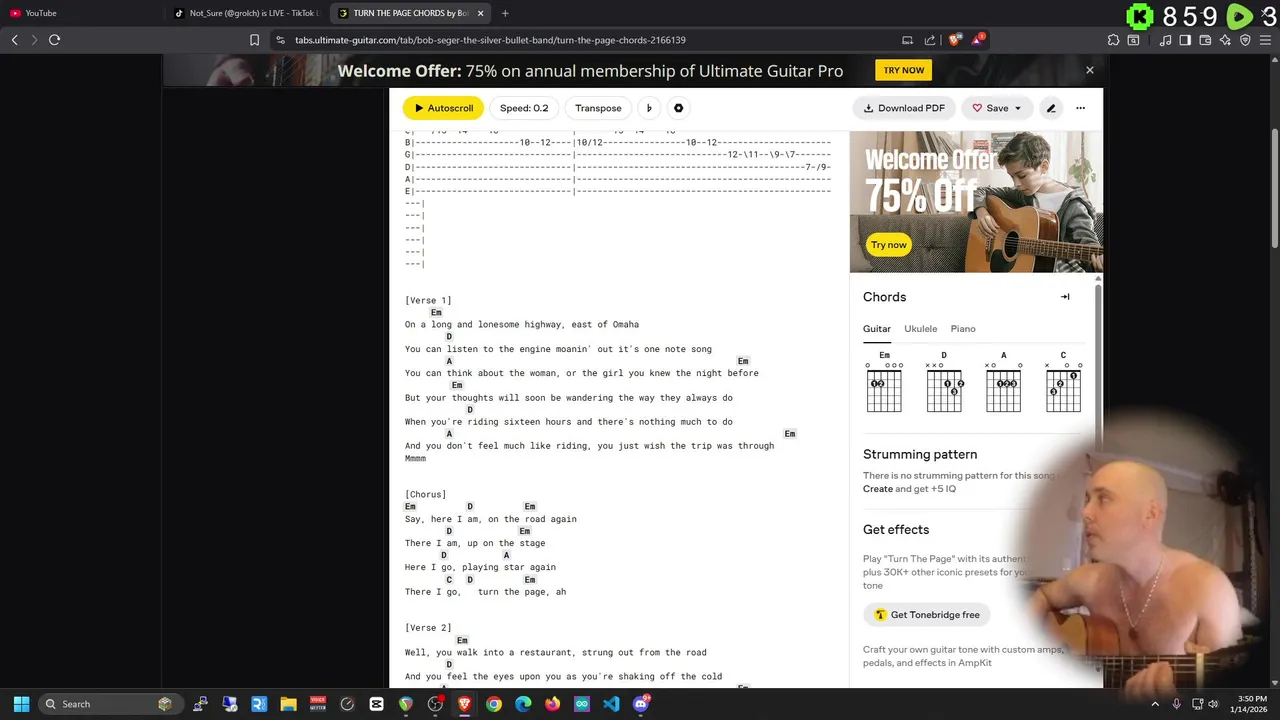Click the Try now ad button
Viewport: 1280px width, 720px height.
888,245
